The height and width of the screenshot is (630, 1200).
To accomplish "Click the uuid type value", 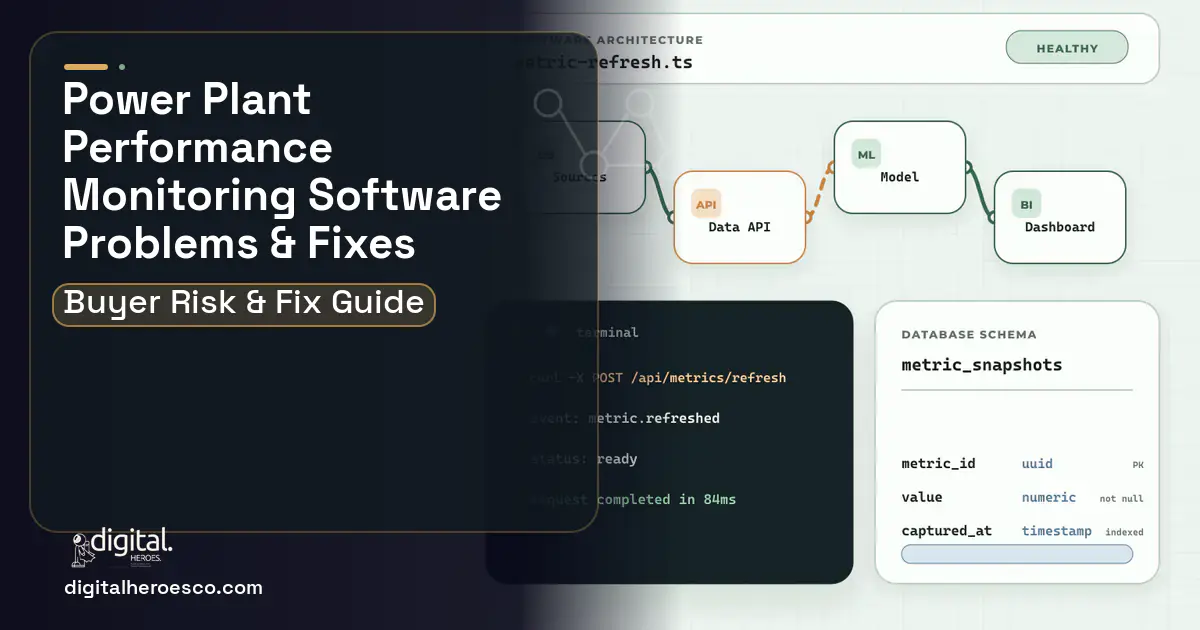I will click(x=1037, y=464).
